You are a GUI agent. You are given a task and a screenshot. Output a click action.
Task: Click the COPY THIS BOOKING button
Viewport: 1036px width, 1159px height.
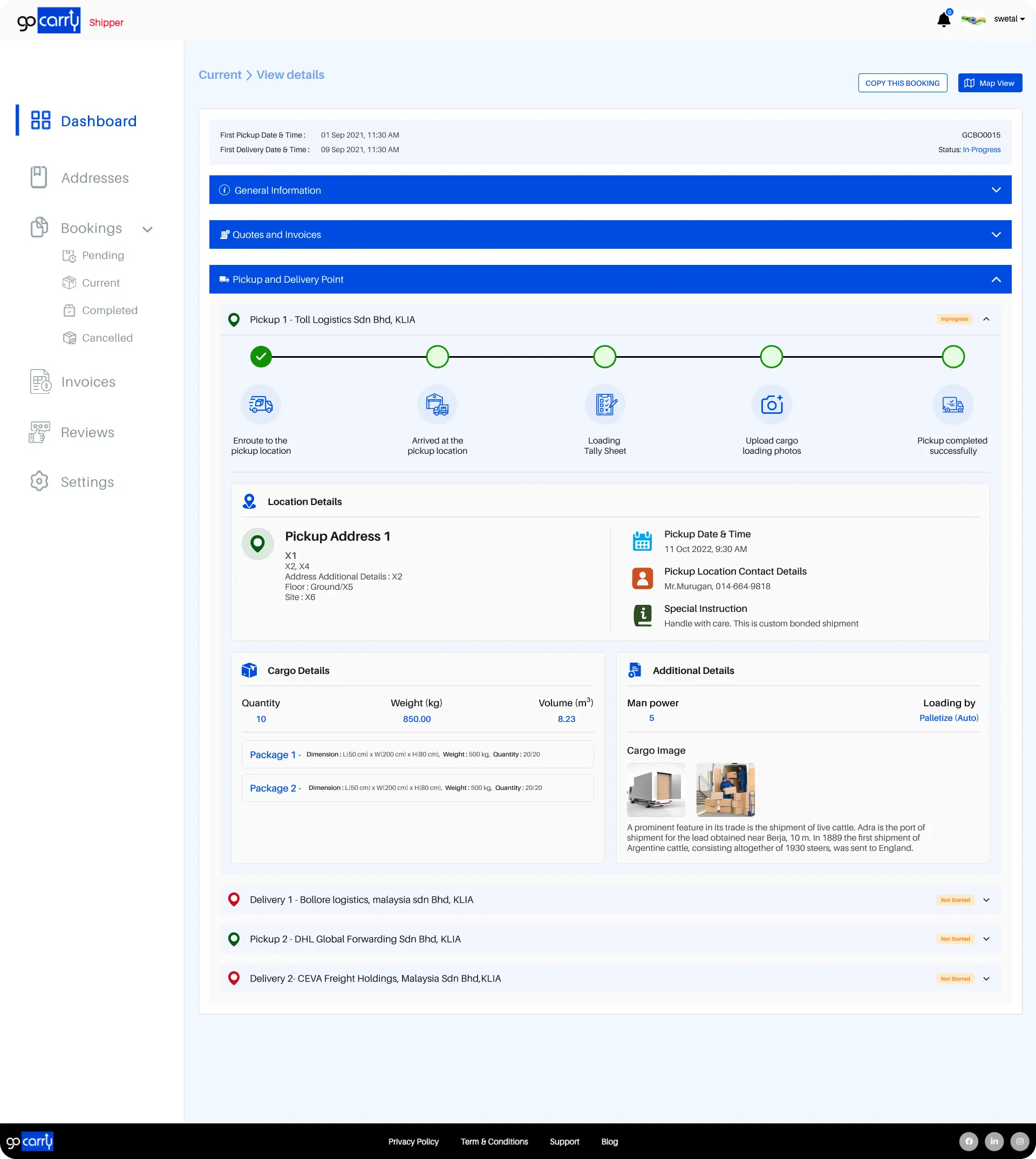(902, 83)
